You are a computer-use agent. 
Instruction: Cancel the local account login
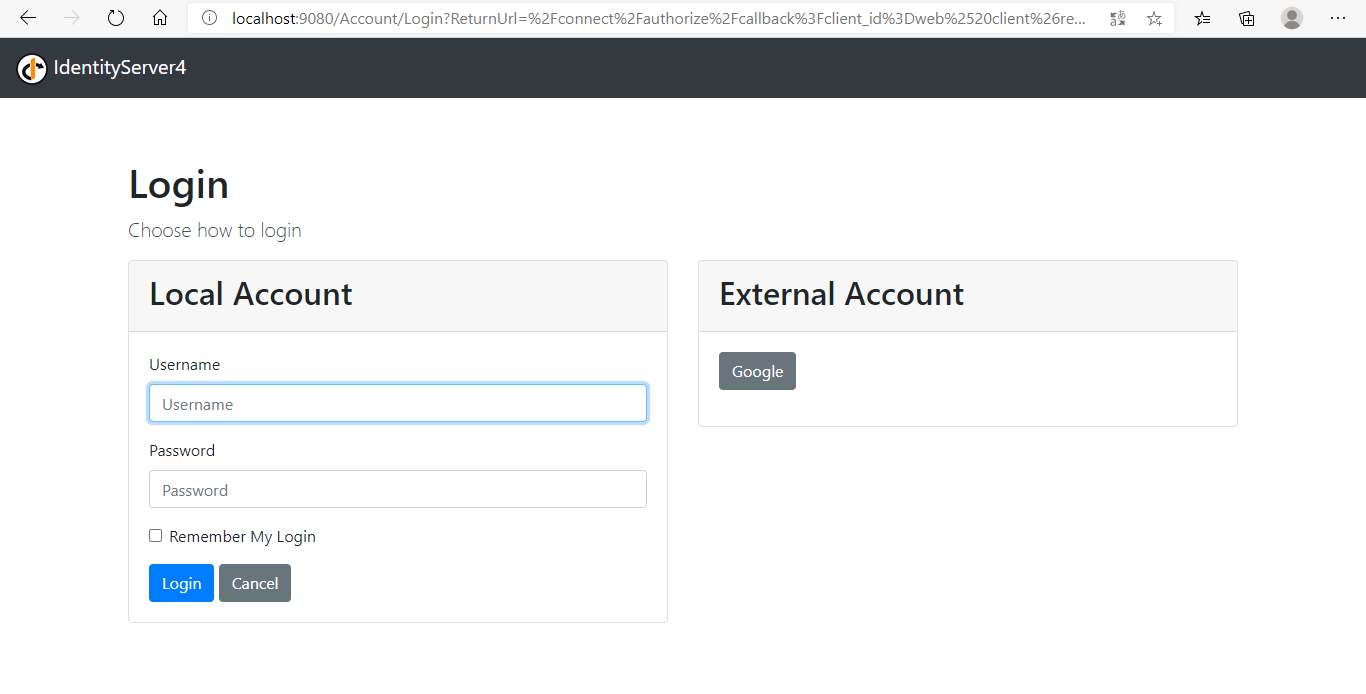click(x=255, y=583)
